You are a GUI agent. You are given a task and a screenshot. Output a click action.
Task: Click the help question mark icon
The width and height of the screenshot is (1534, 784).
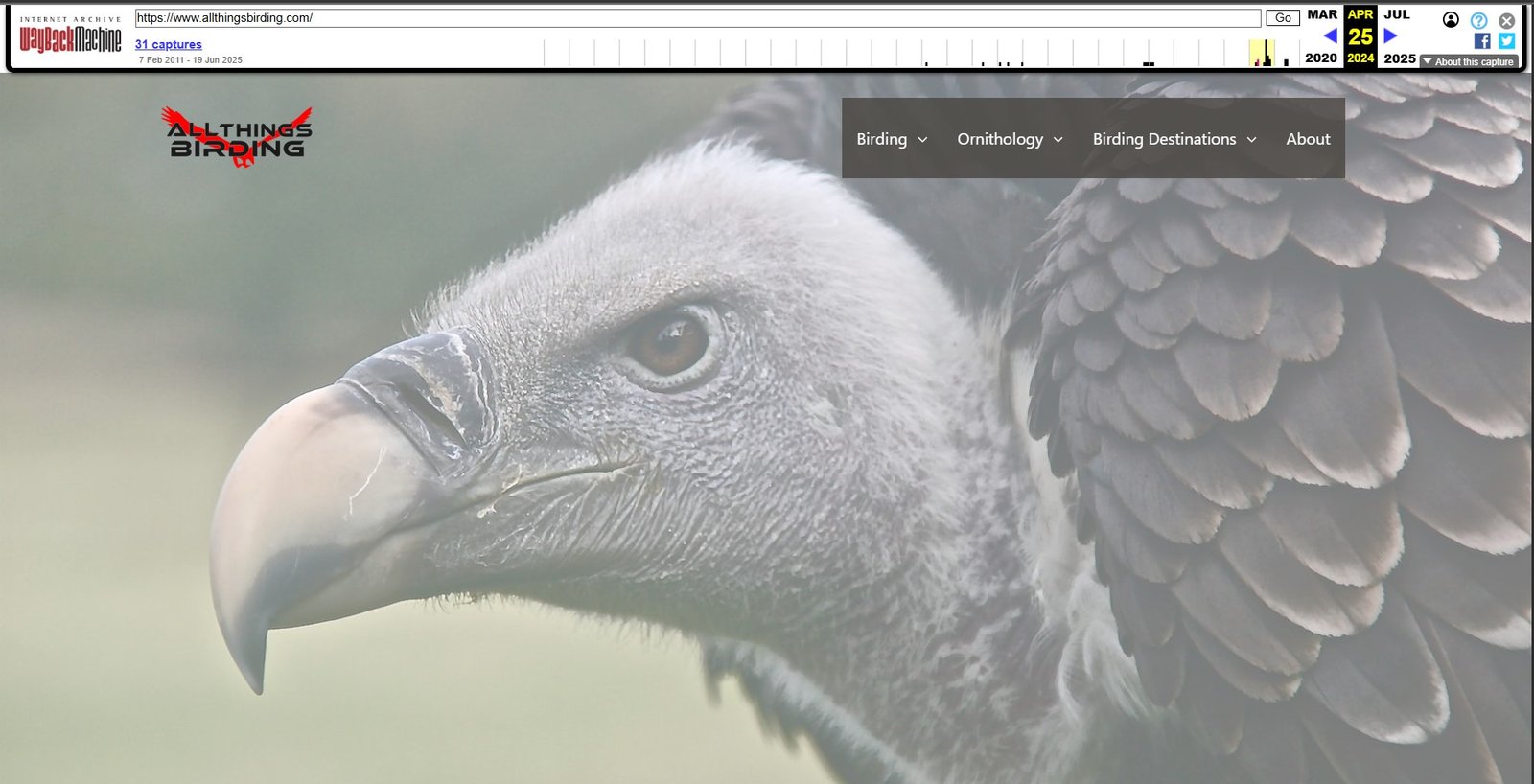pyautogui.click(x=1478, y=20)
